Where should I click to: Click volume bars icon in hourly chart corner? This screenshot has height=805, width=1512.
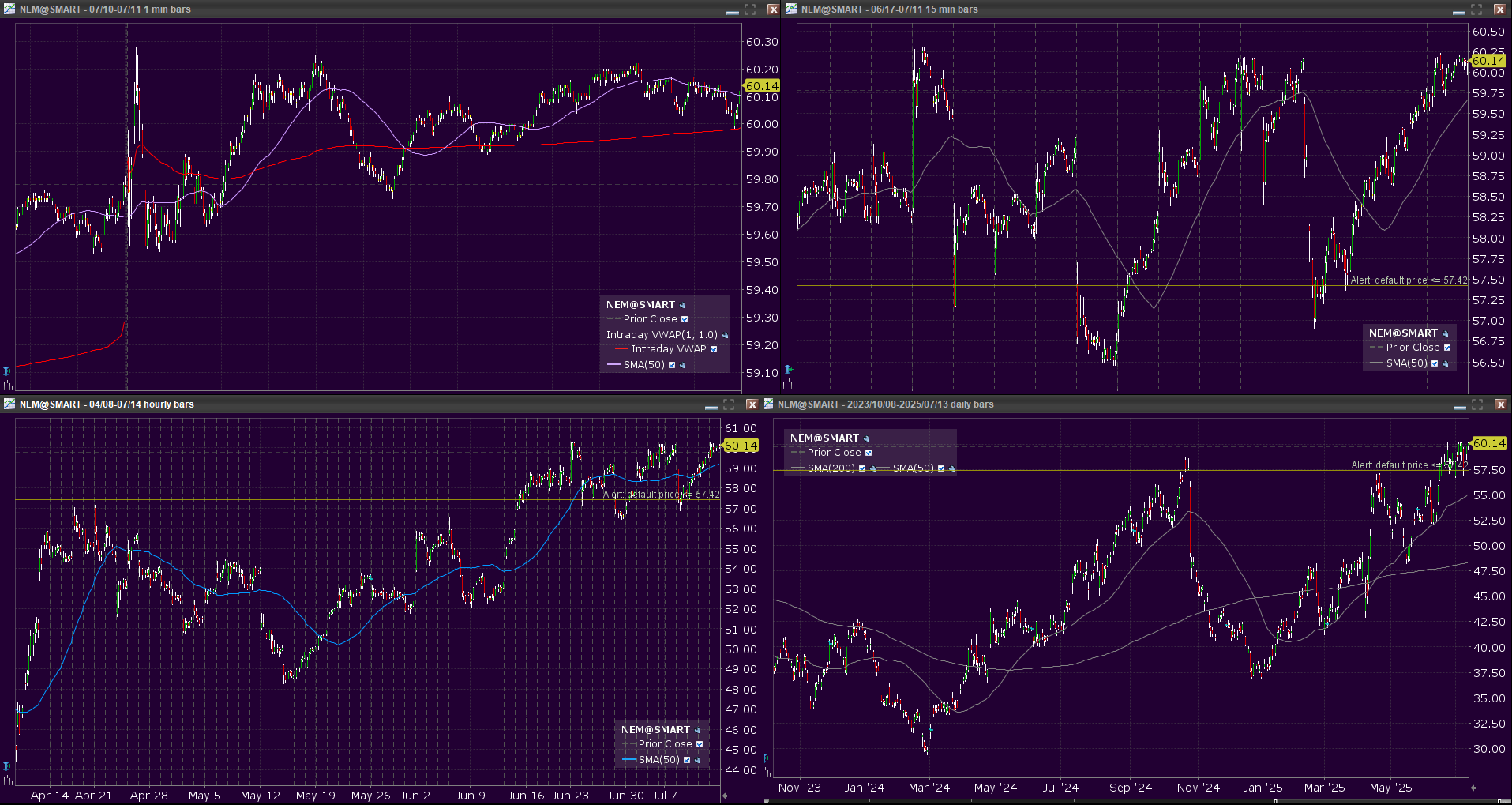[x=7, y=781]
